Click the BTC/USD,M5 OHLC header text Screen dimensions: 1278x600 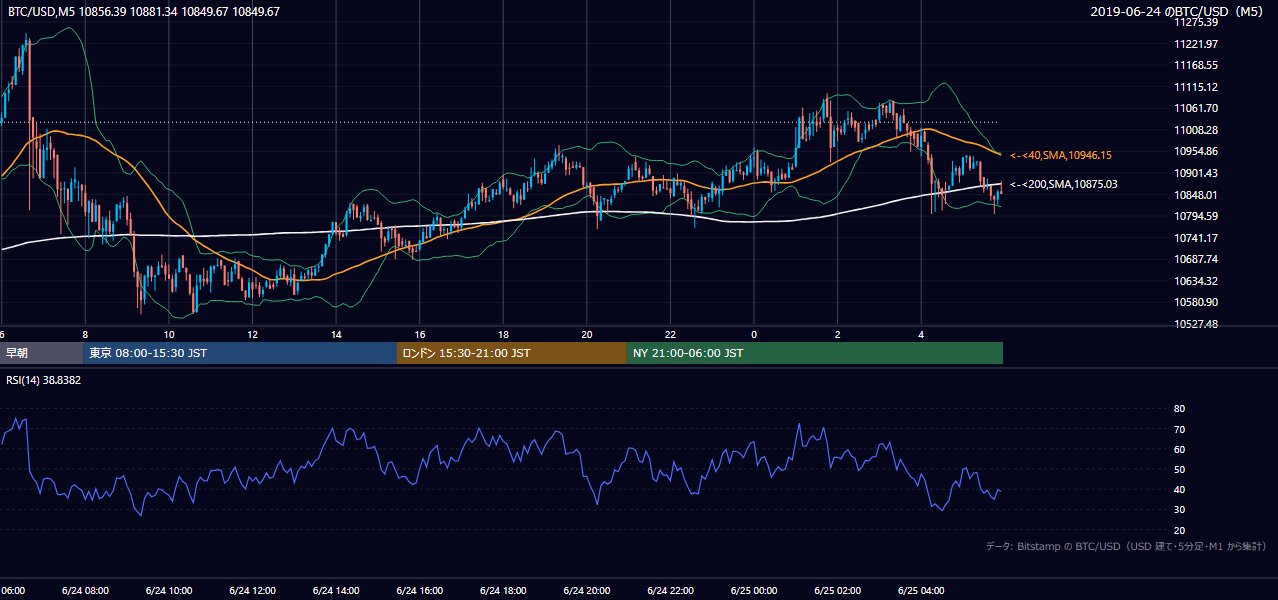(x=144, y=12)
